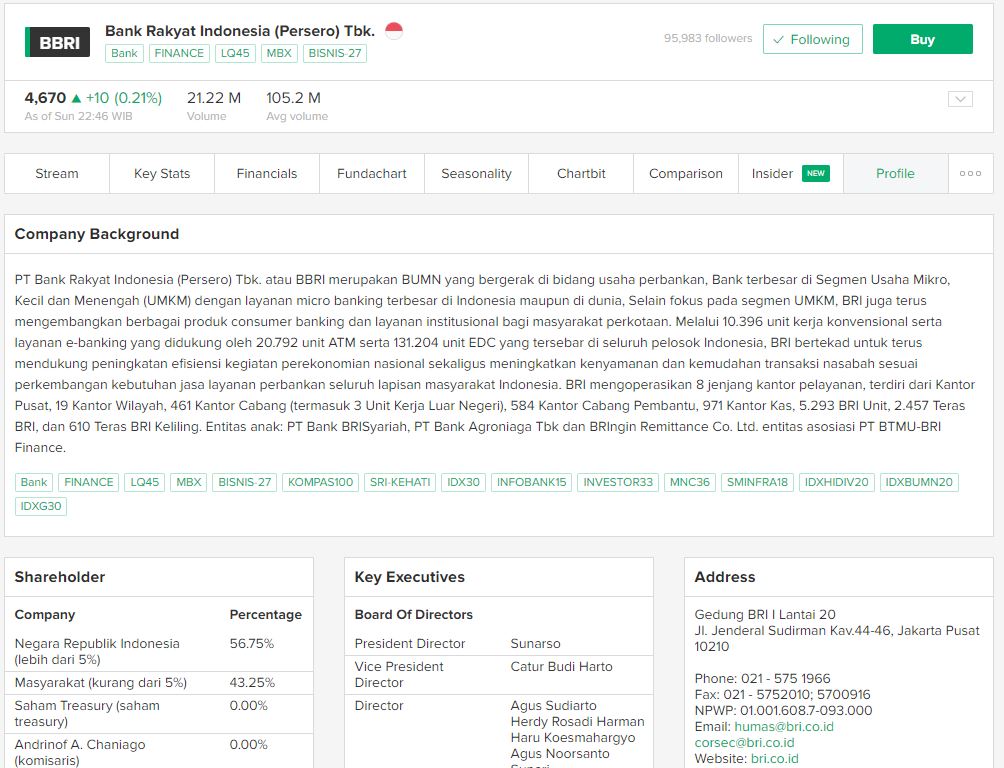Click the LQ45 tag in header
1004x768 pixels.
235,53
